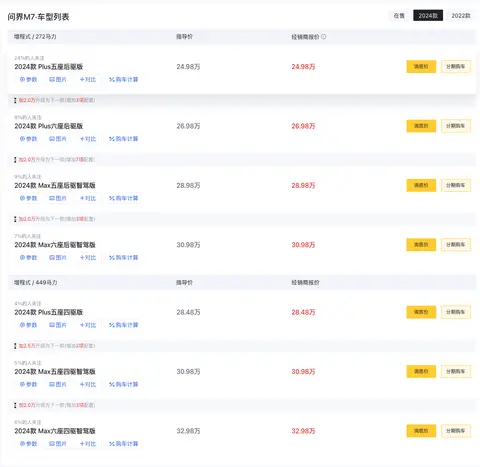Open 参数 for 2024款 Plus五座后驱版
The image size is (480, 467).
[28, 79]
